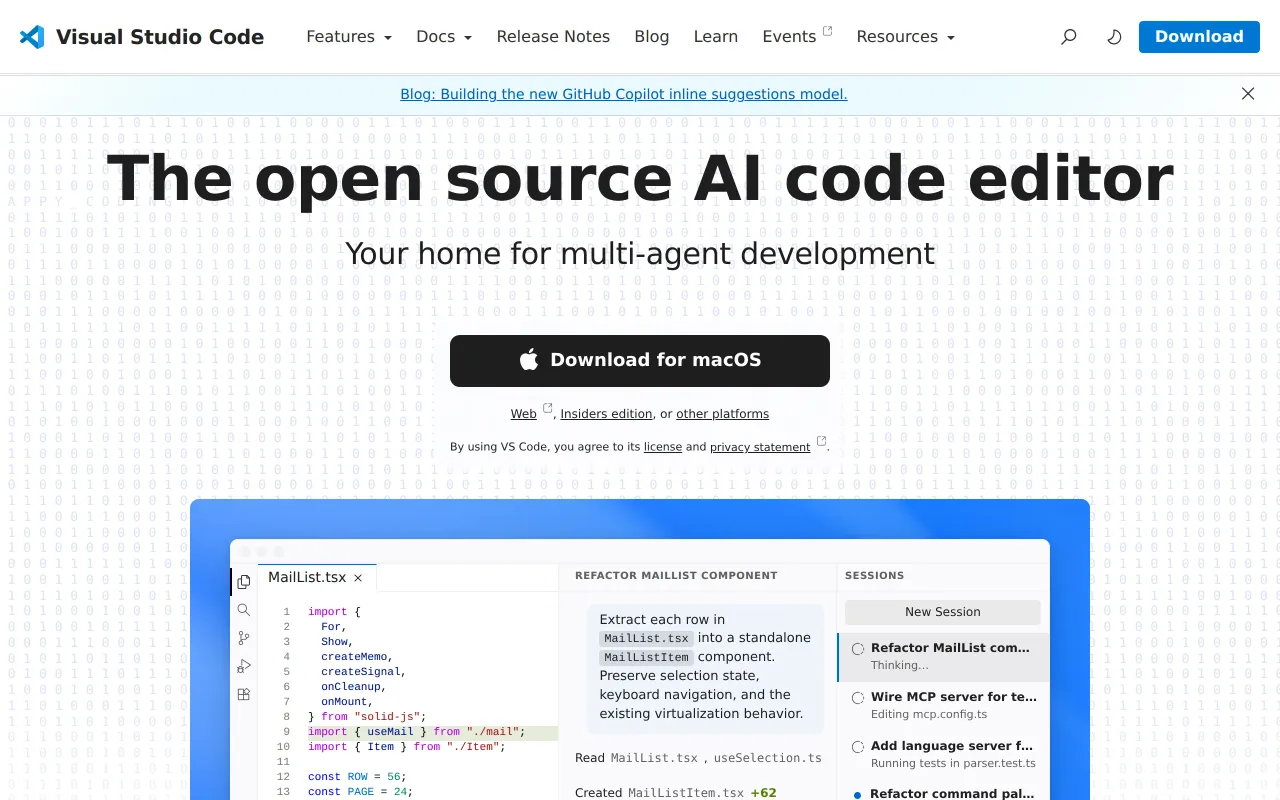Open the Learn page
Viewport: 1280px width, 800px height.
click(716, 37)
